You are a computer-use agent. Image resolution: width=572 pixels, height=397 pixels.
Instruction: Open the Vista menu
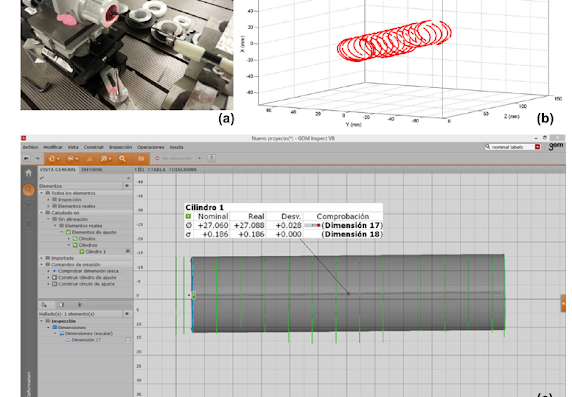[73, 147]
